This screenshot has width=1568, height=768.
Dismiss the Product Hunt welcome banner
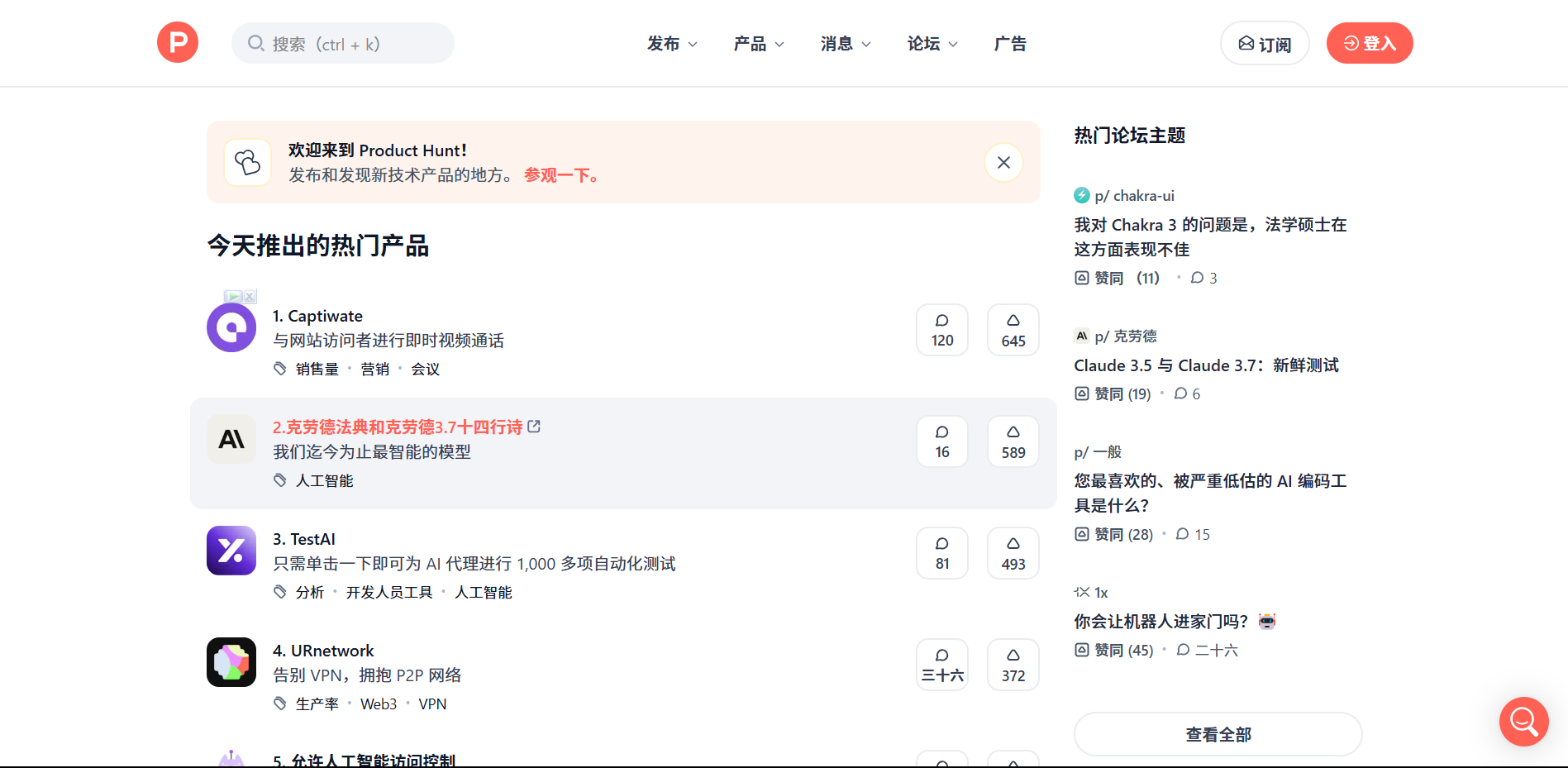point(1003,162)
